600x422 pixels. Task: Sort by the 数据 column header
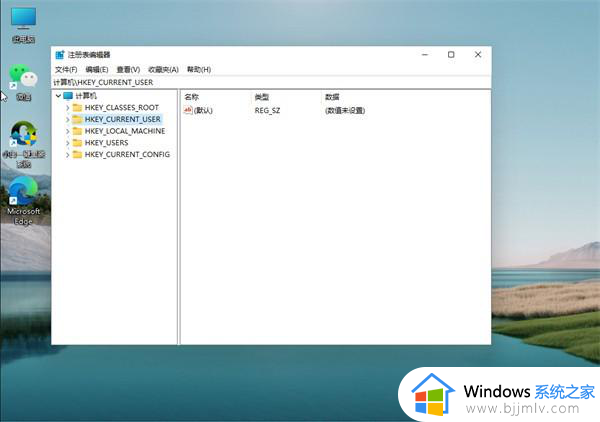(332, 97)
